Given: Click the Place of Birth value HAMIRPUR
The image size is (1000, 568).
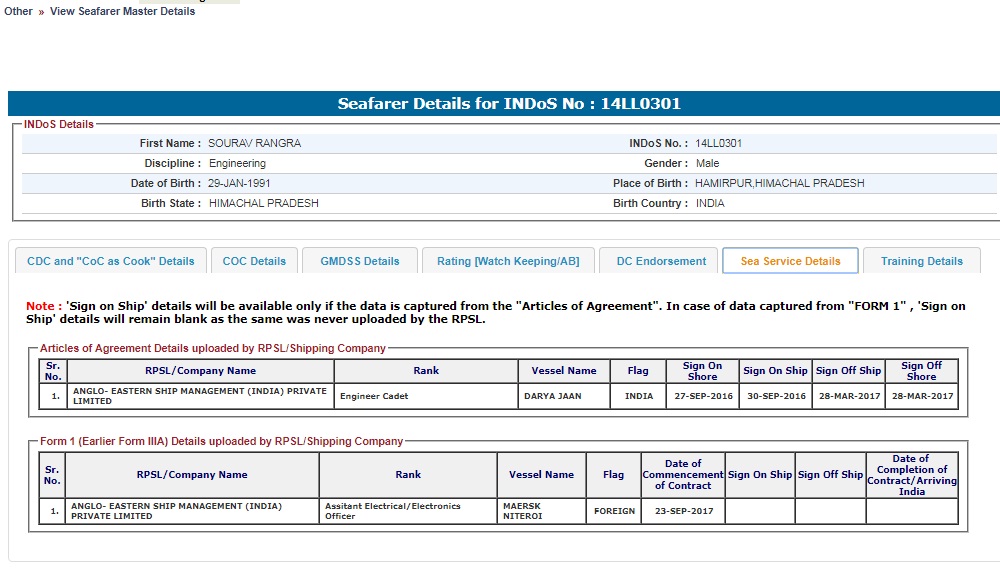Looking at the screenshot, I should (x=779, y=183).
